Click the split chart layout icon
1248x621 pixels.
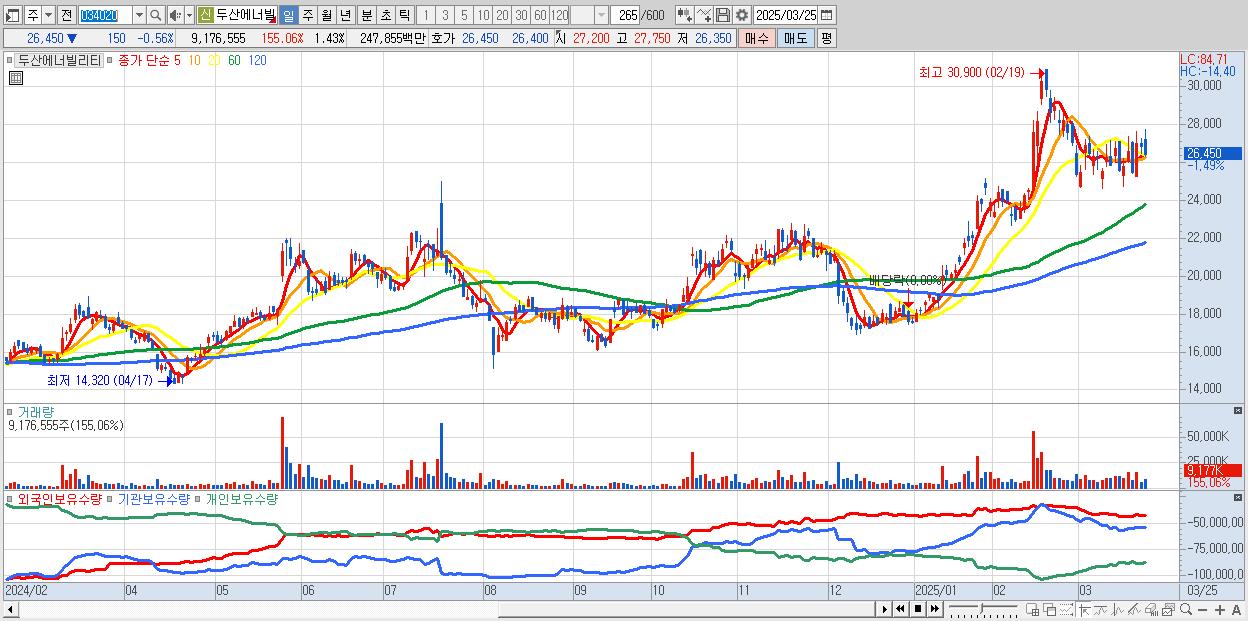1032,609
